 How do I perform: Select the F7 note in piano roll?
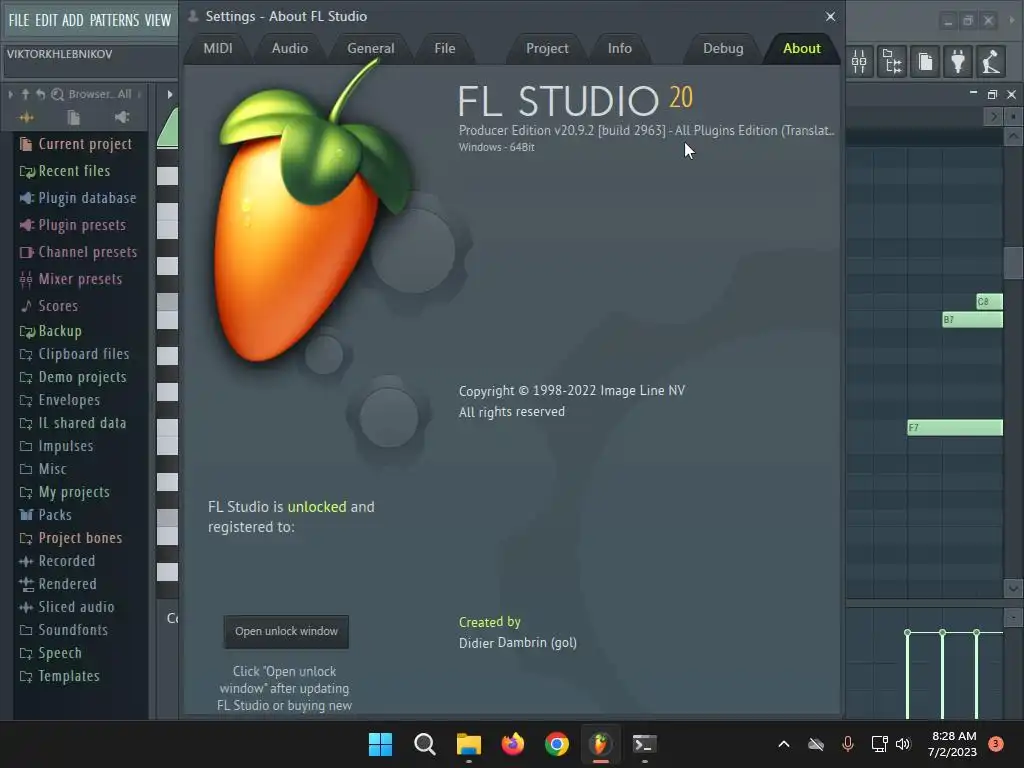955,428
